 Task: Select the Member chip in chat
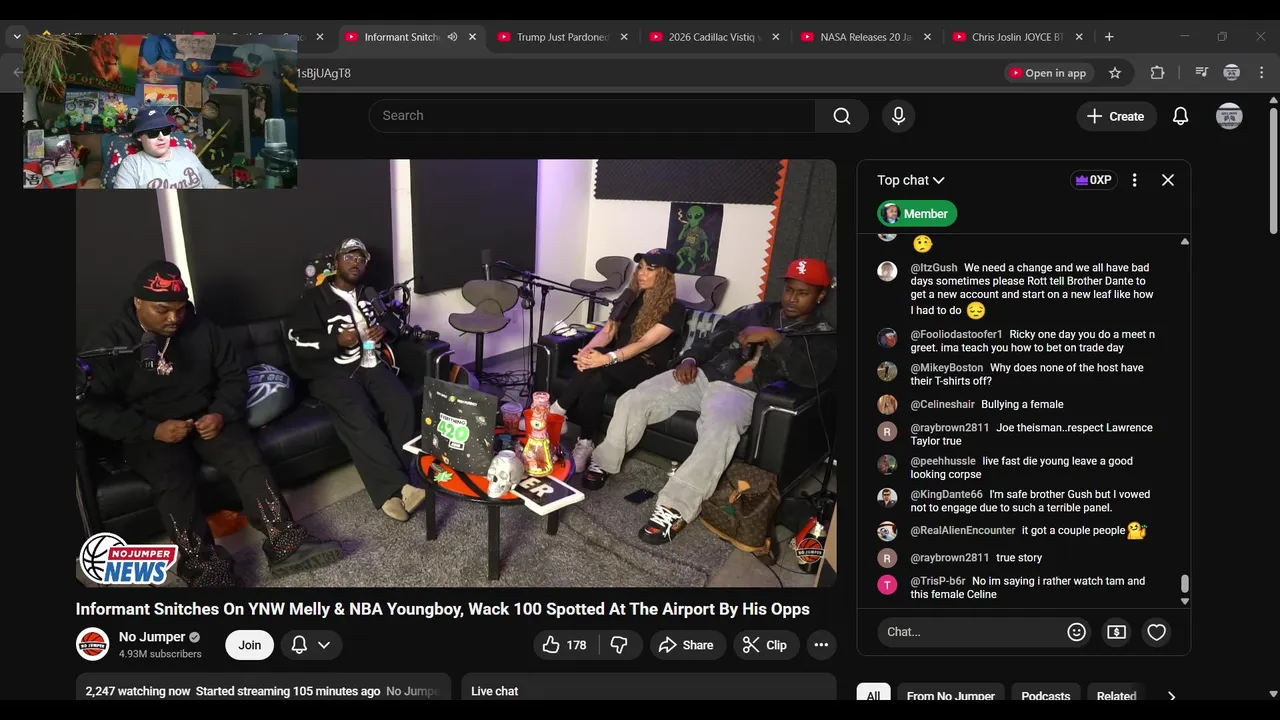[917, 213]
